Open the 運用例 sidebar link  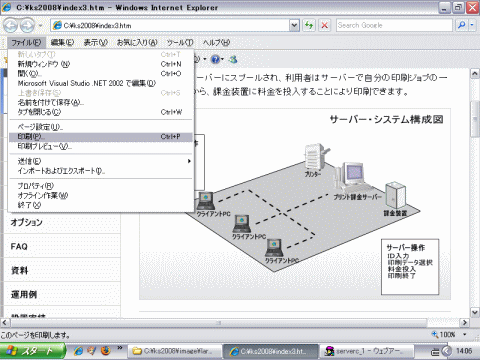(x=24, y=294)
